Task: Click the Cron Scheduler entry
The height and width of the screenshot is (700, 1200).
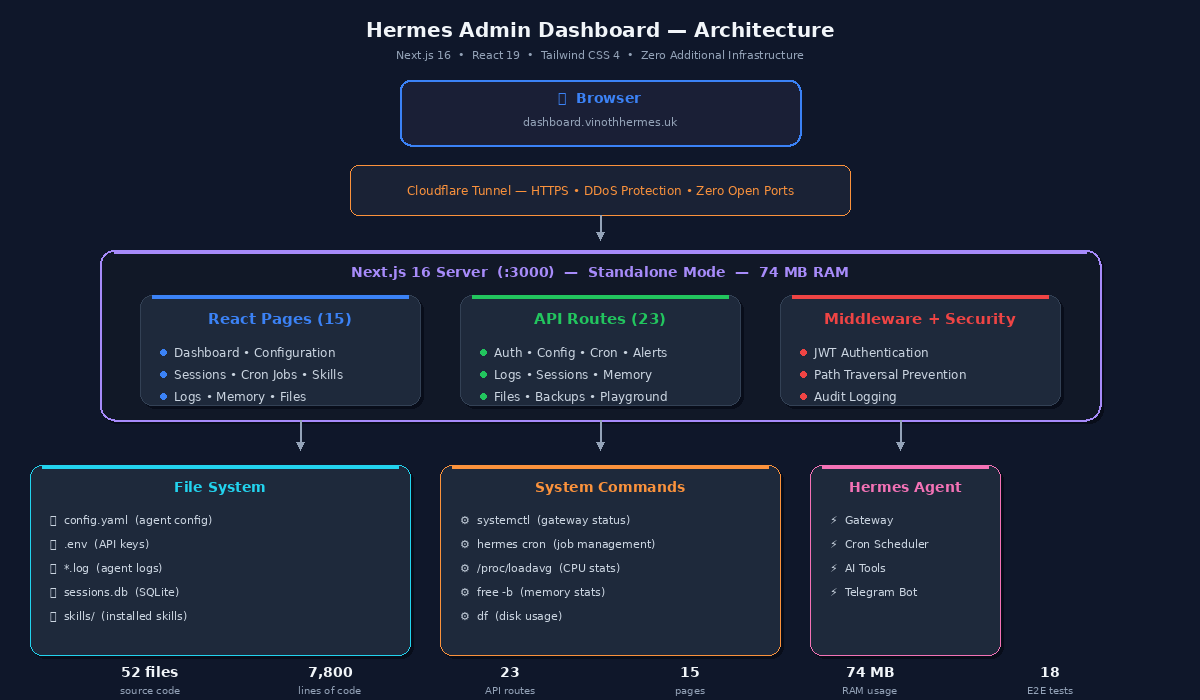Action: tap(887, 544)
